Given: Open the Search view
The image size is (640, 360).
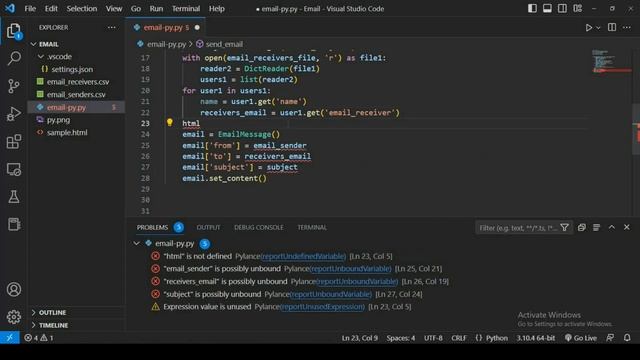Looking at the screenshot, I should point(14,58).
